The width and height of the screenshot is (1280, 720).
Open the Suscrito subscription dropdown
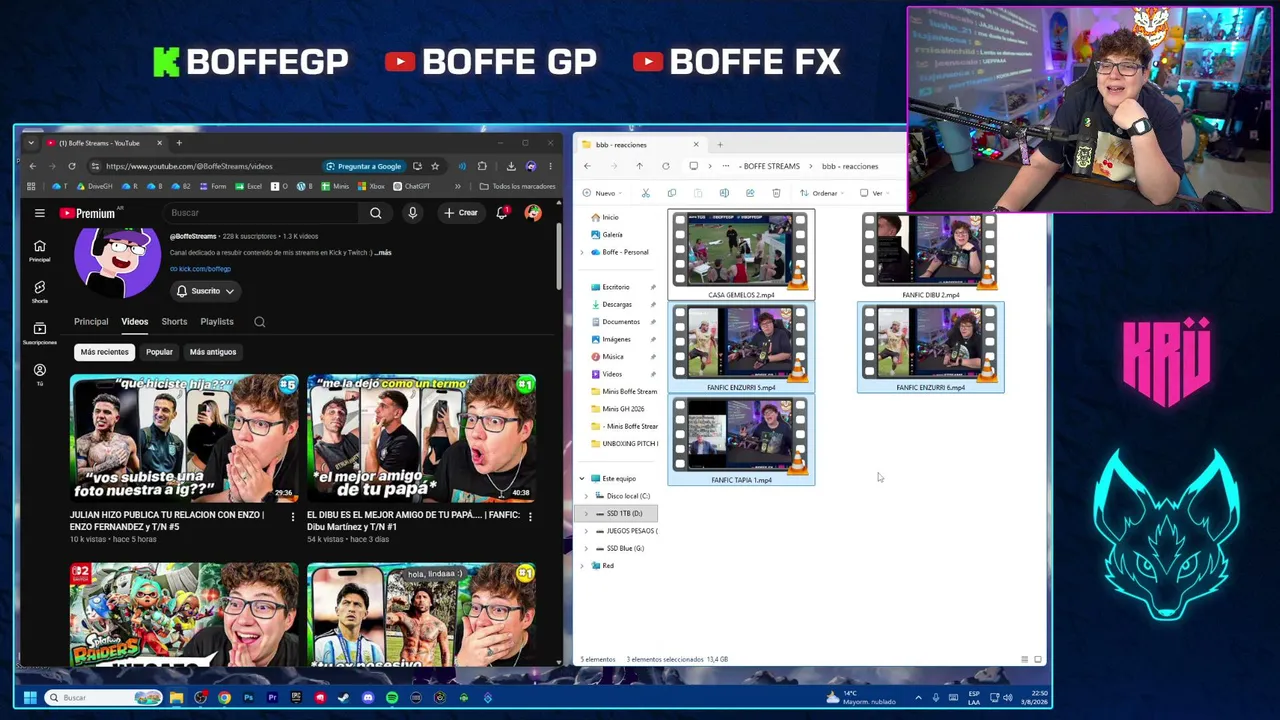tap(205, 291)
